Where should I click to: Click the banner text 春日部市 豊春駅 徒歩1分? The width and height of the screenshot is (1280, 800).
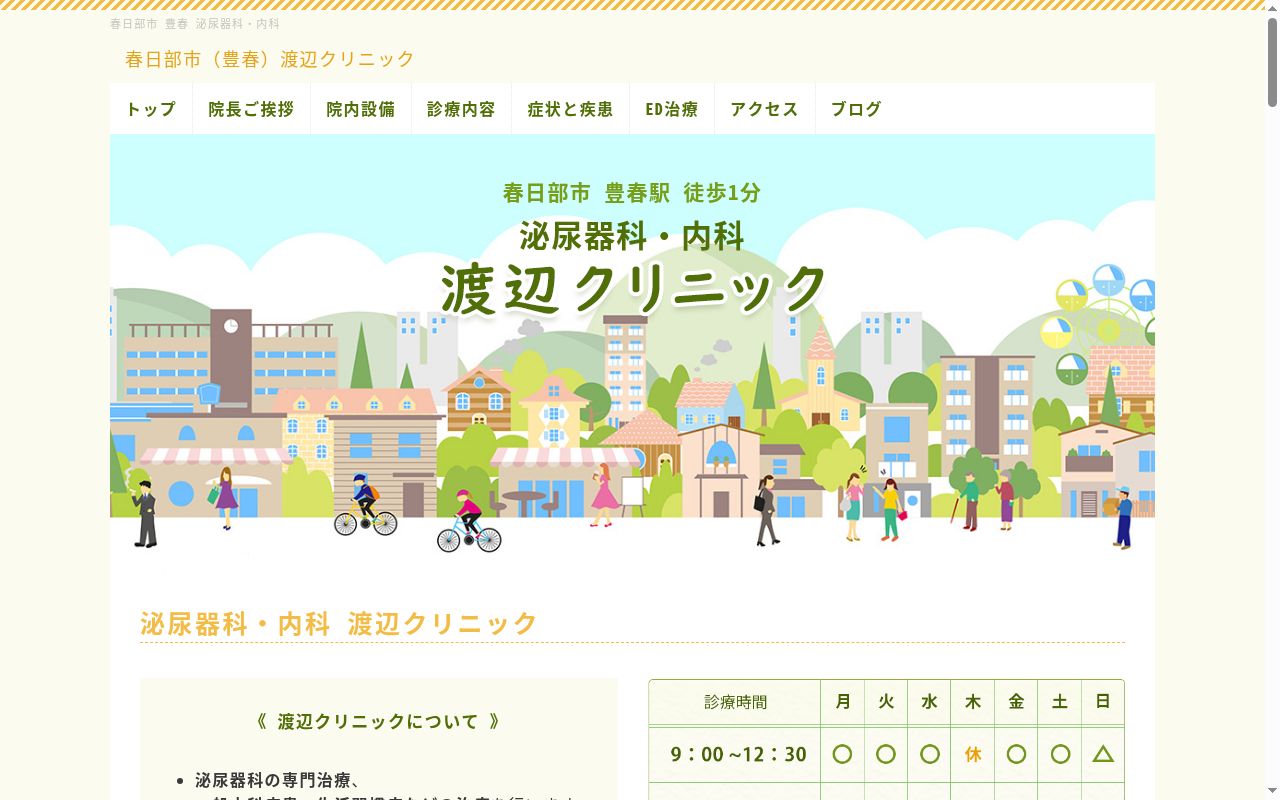[x=632, y=193]
